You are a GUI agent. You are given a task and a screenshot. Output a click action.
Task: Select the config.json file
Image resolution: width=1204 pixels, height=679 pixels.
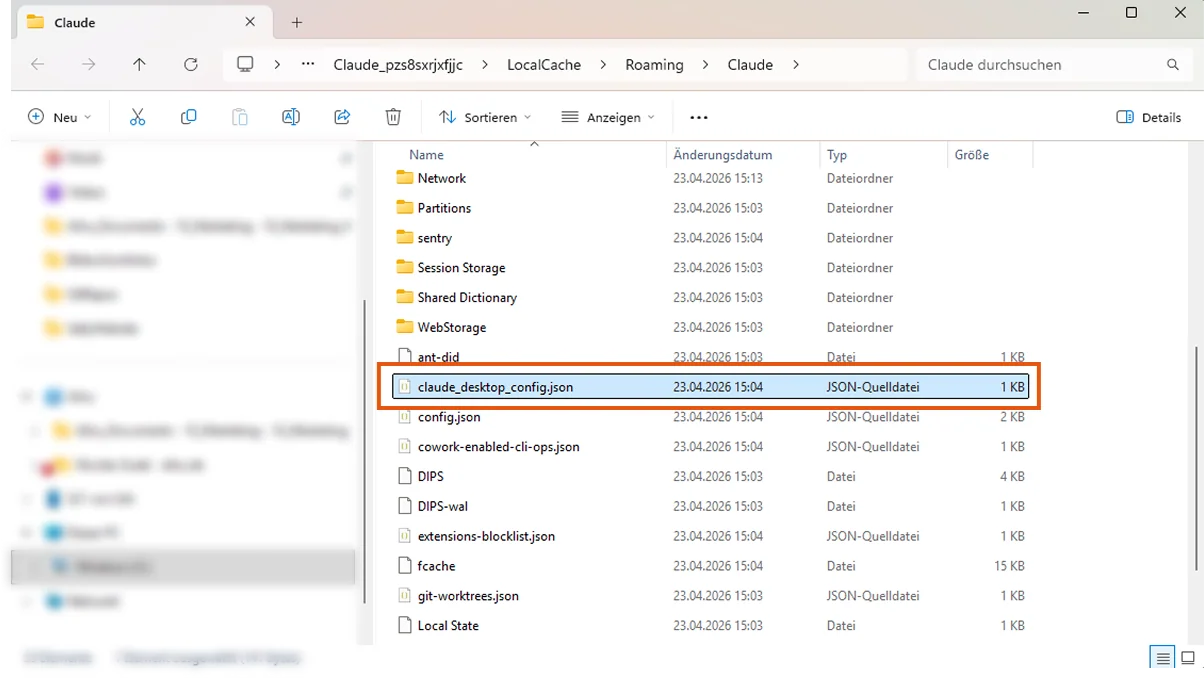coord(710,417)
